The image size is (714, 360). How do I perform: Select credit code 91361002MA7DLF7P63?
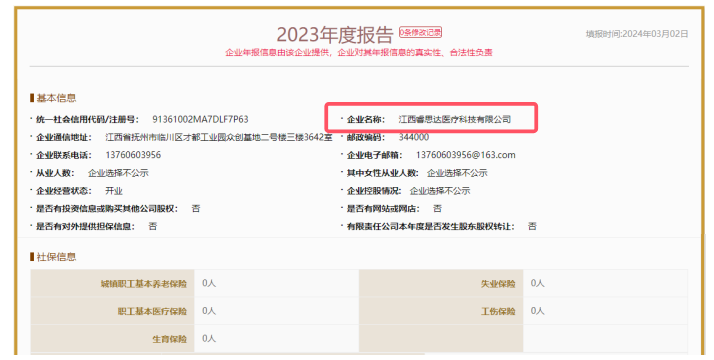tap(200, 119)
